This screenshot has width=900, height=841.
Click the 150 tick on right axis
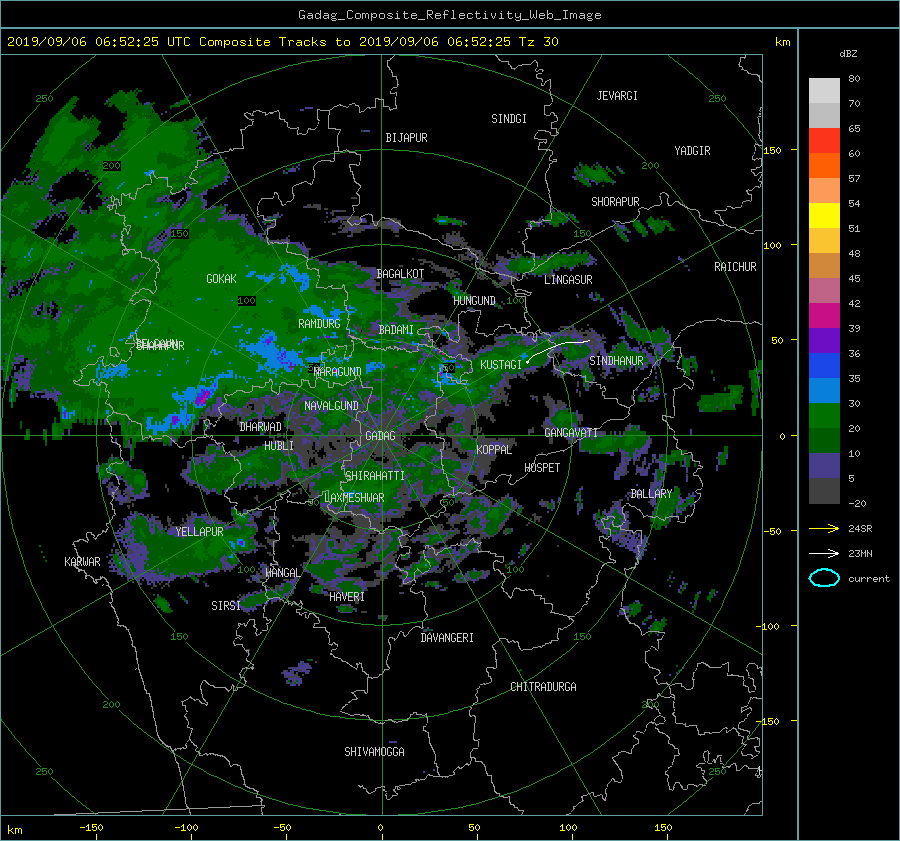[x=772, y=150]
